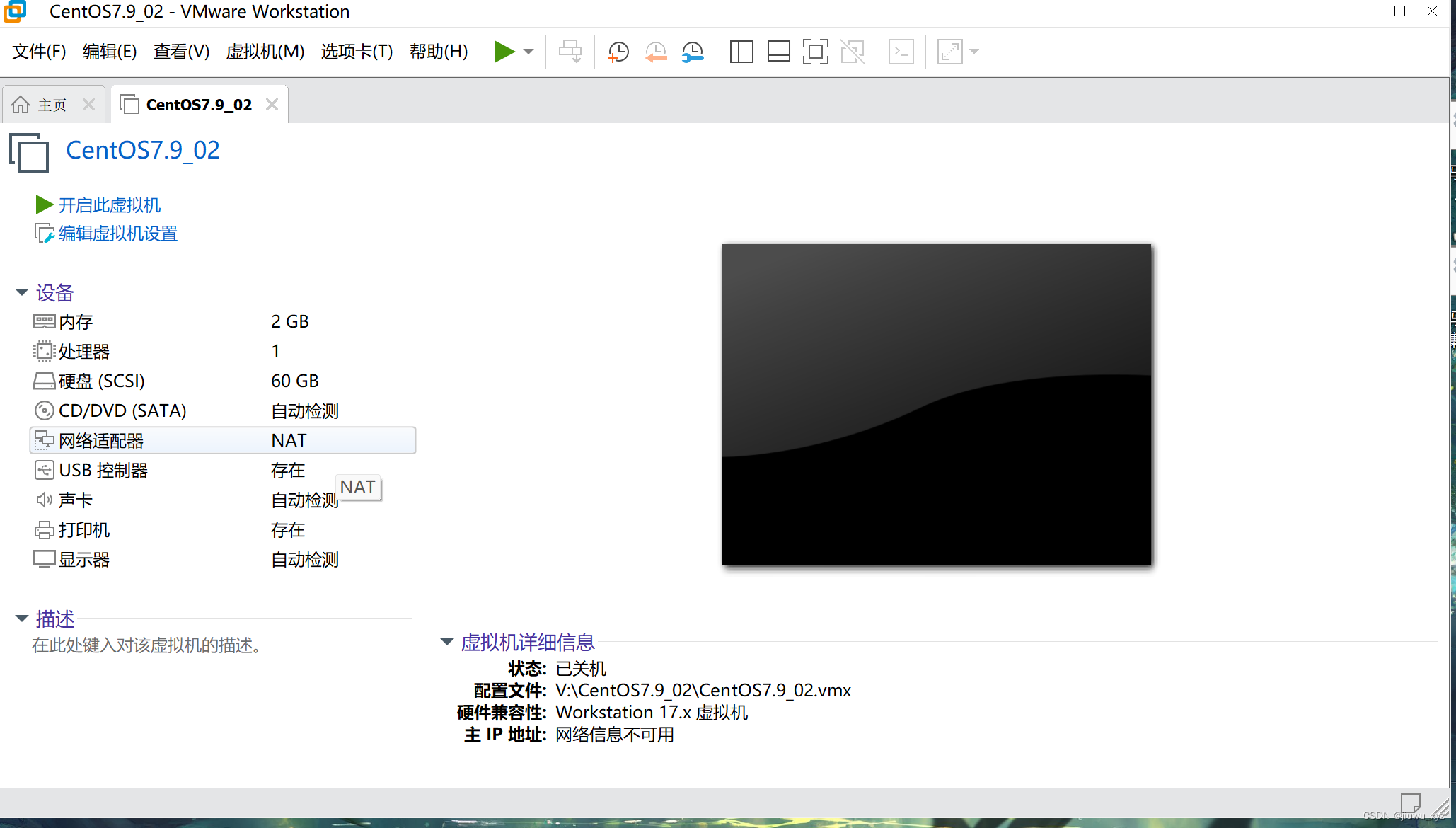
Task: Collapse the 虚拟机详细信息 section
Action: tap(446, 642)
